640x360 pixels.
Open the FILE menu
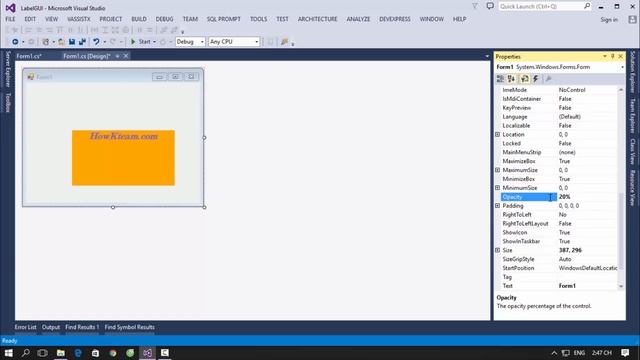pos(10,19)
